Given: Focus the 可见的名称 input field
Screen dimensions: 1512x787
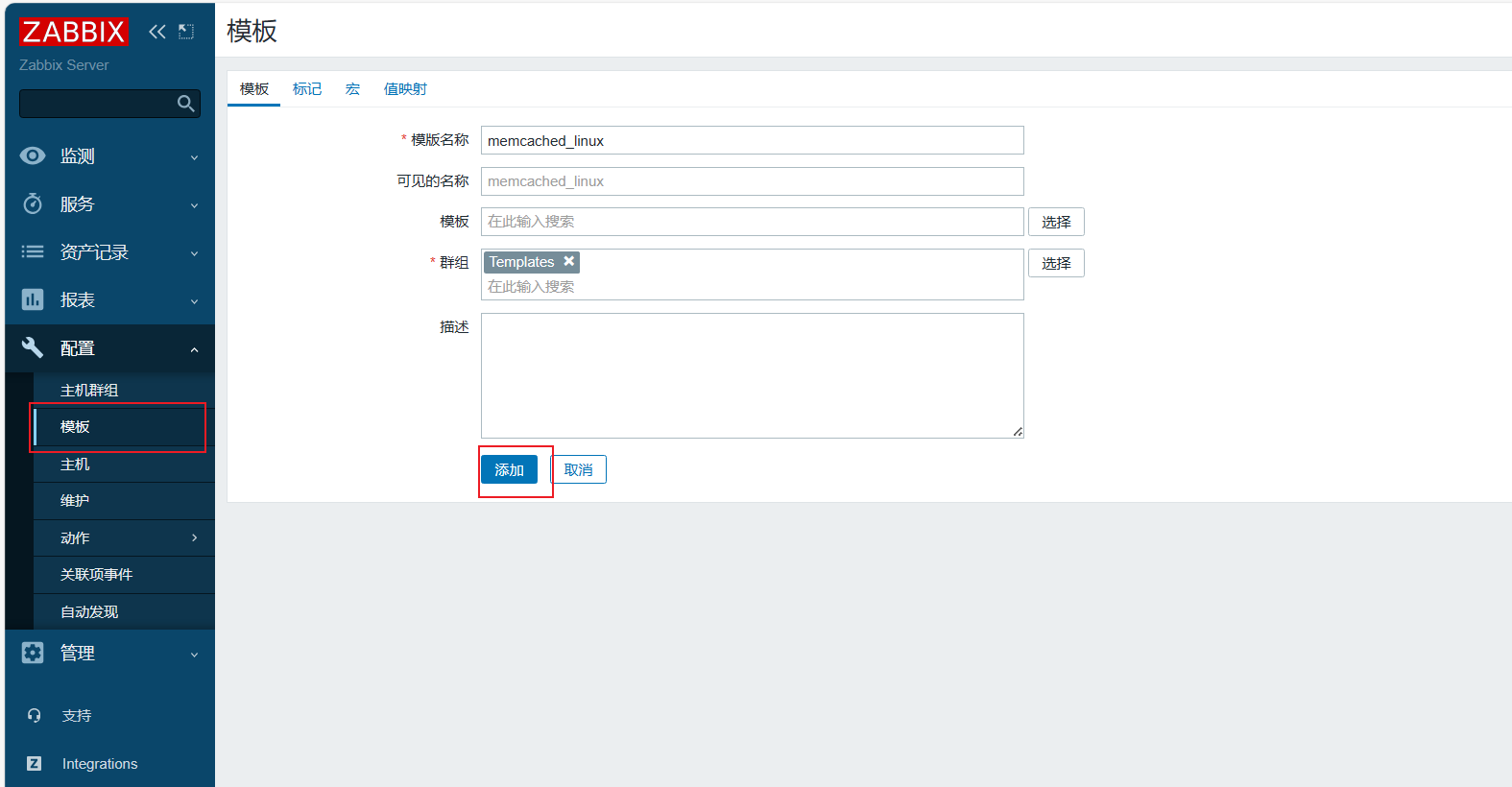Looking at the screenshot, I should (752, 181).
